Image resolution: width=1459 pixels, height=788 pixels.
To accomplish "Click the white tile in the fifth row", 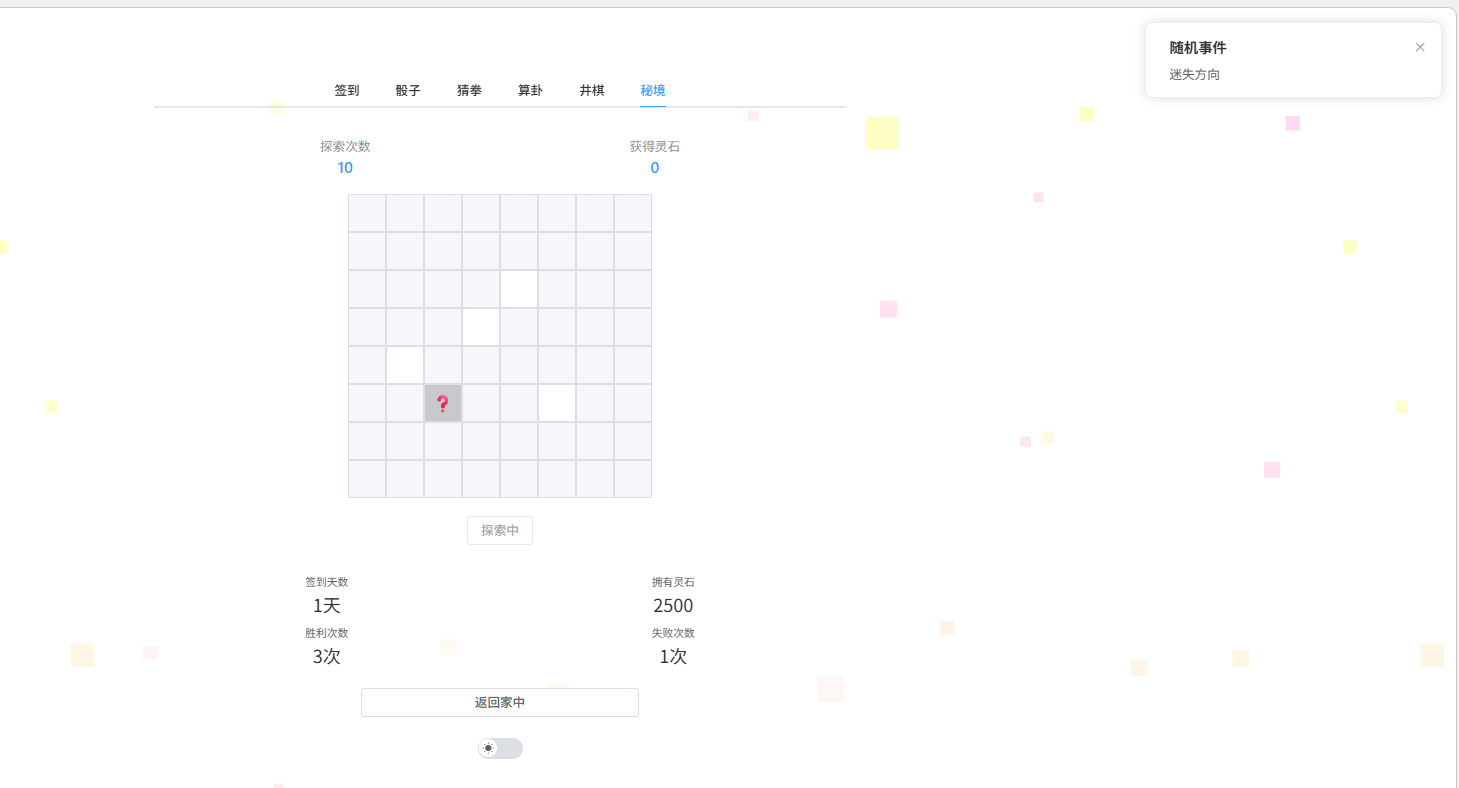I will tap(405, 365).
